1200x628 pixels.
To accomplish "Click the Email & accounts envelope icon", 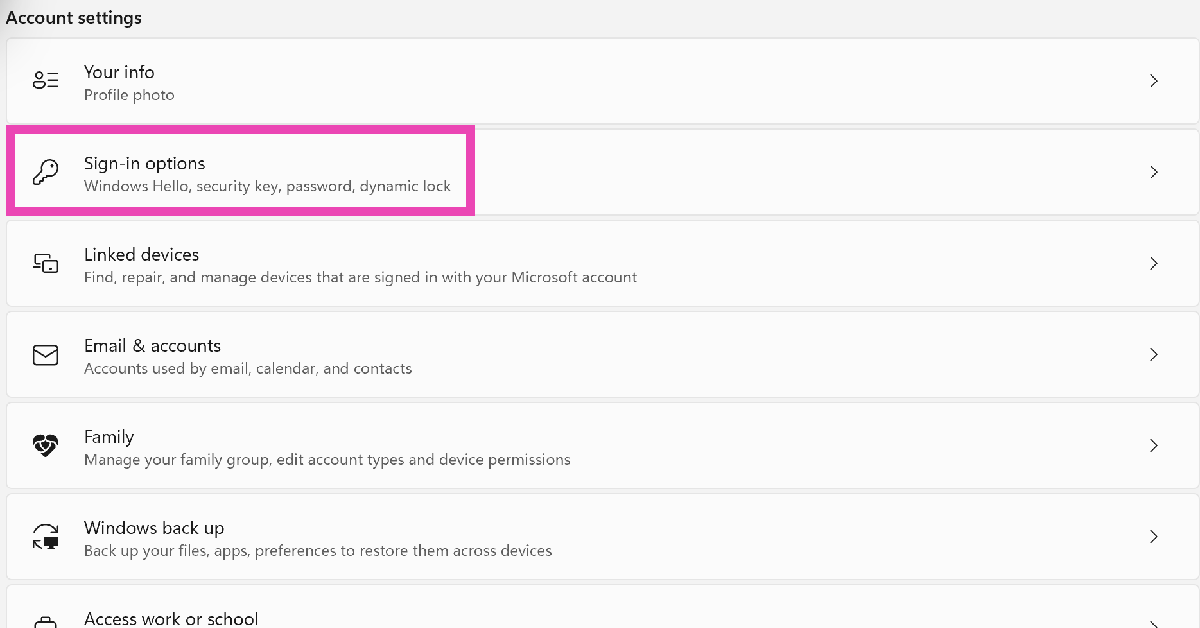I will [46, 355].
